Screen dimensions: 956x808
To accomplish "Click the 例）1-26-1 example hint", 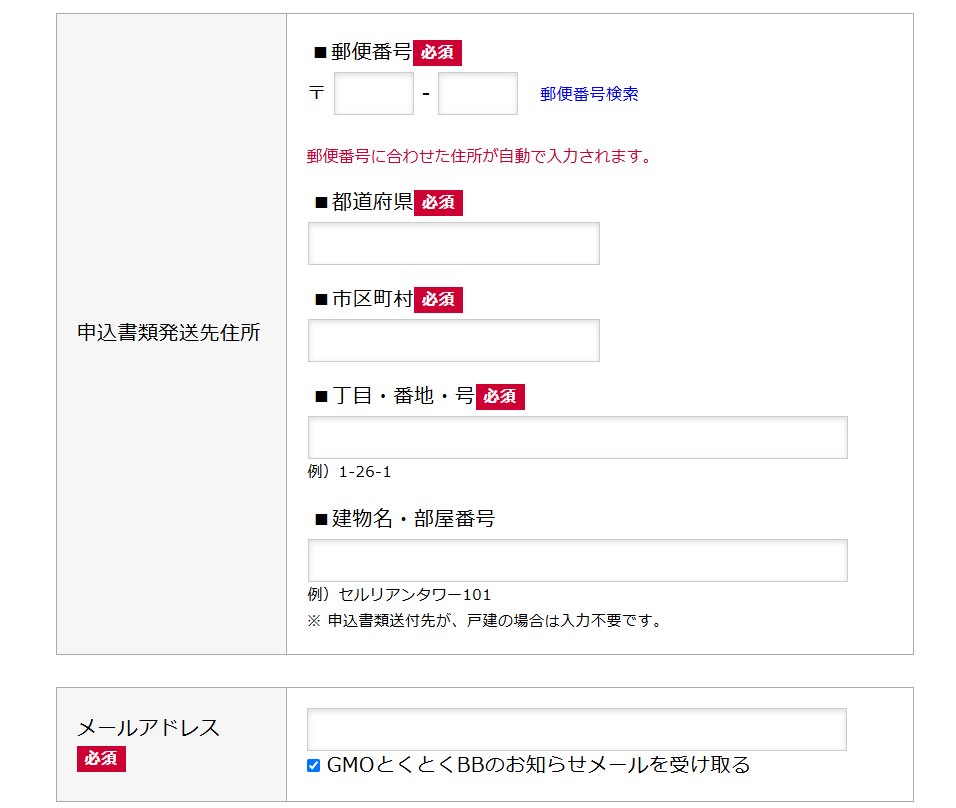I will tap(349, 472).
